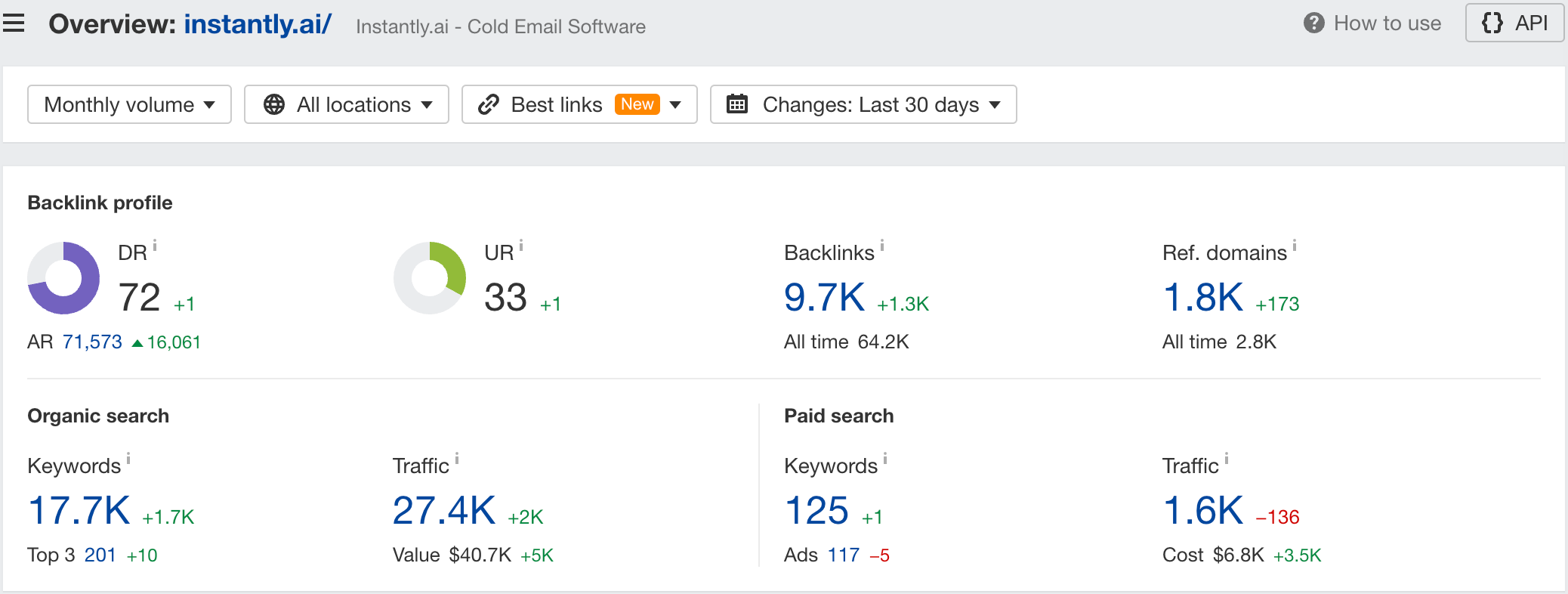Image resolution: width=1568 pixels, height=594 pixels.
Task: Click the Ref. domains change +173
Action: [x=1277, y=304]
